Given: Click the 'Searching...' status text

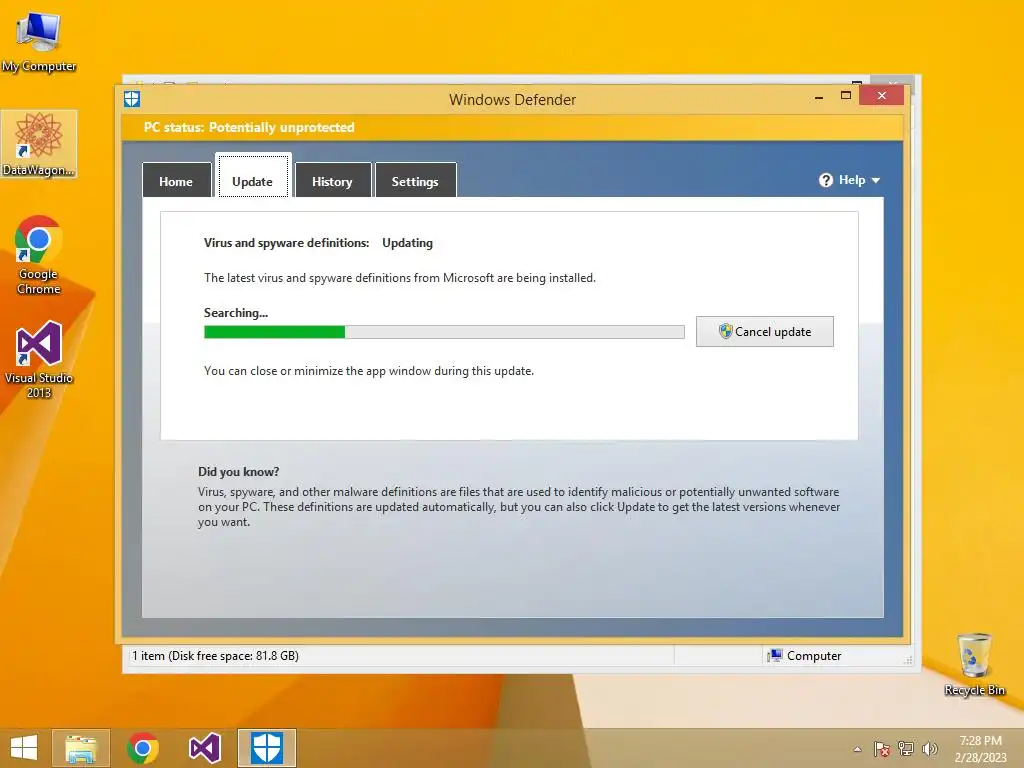Looking at the screenshot, I should (236, 313).
